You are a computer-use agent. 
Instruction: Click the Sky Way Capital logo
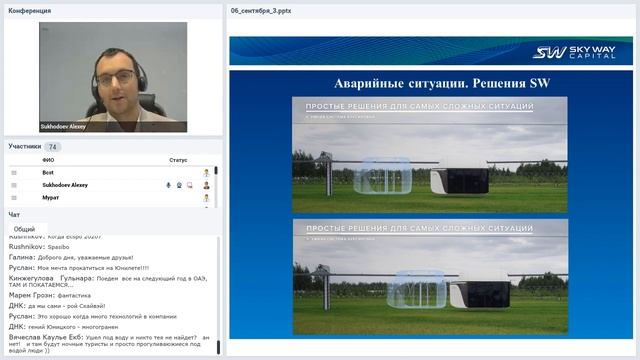(574, 52)
